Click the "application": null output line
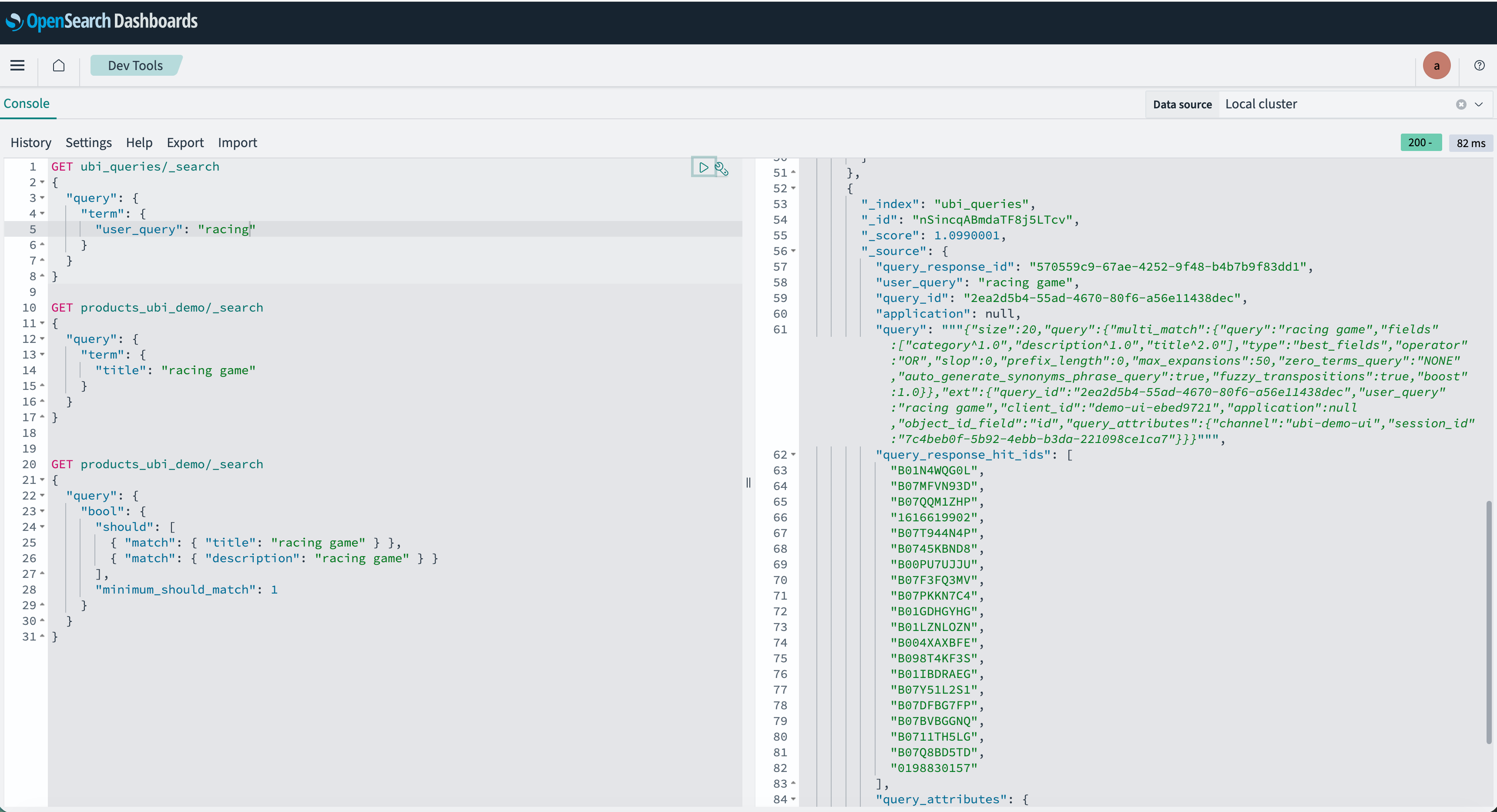 948,314
